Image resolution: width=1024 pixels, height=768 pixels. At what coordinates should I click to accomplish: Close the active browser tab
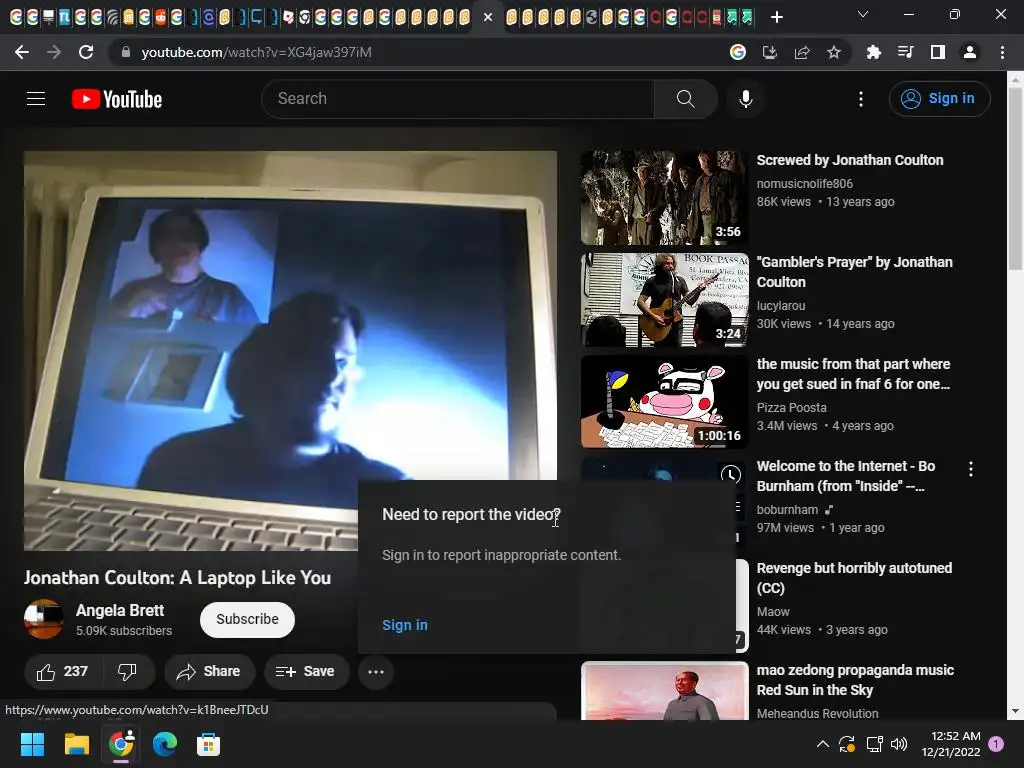coord(488,17)
